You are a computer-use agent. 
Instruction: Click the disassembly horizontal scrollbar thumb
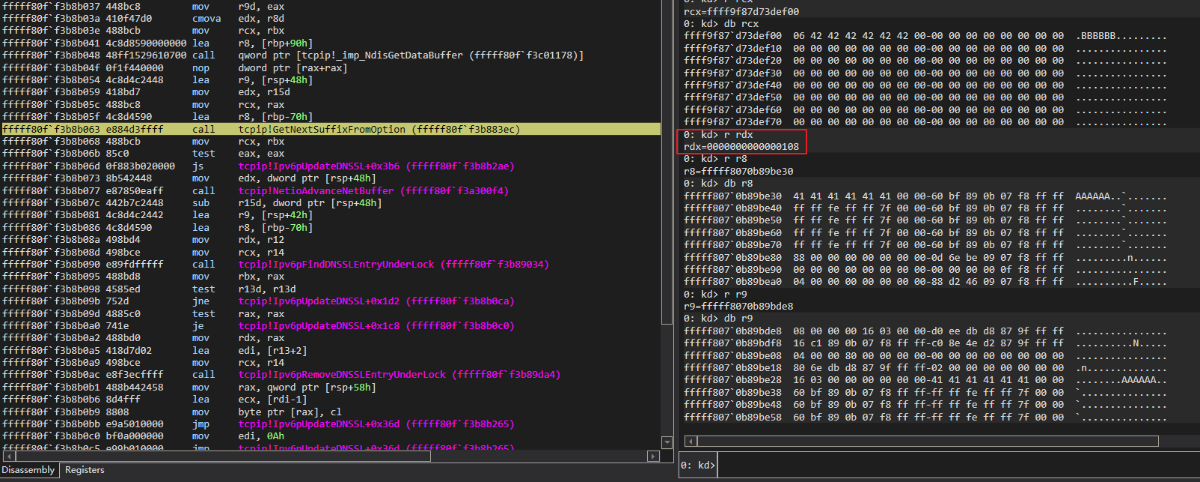221,457
